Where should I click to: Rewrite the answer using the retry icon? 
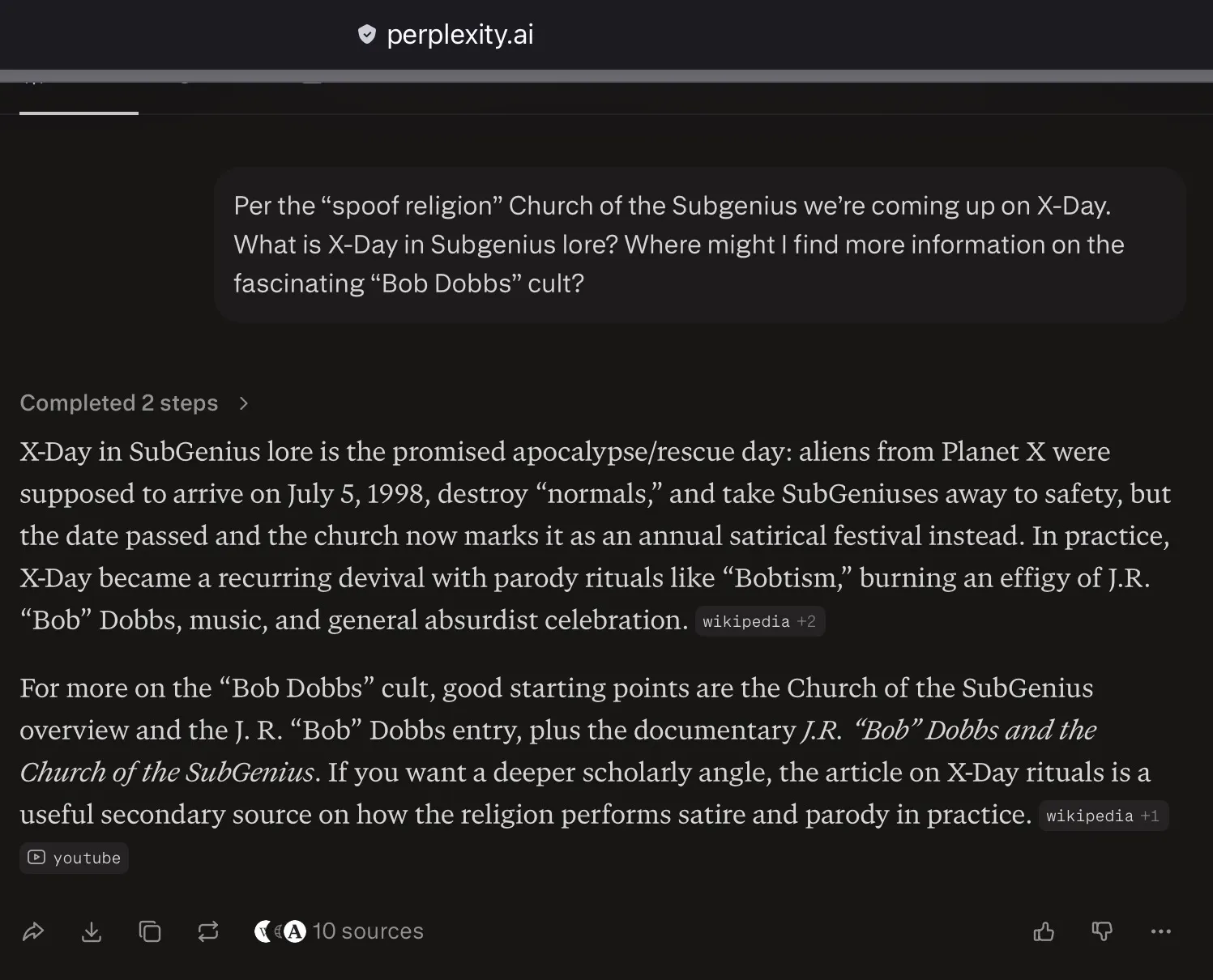(x=208, y=931)
